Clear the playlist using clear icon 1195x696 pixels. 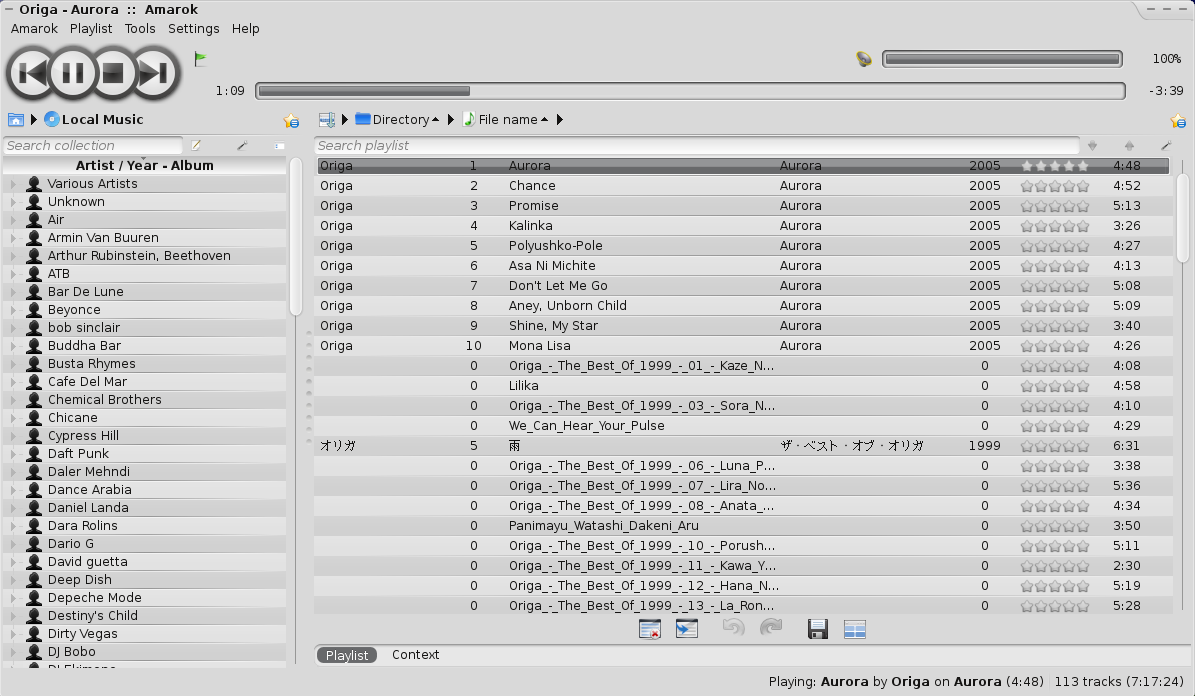click(x=650, y=629)
